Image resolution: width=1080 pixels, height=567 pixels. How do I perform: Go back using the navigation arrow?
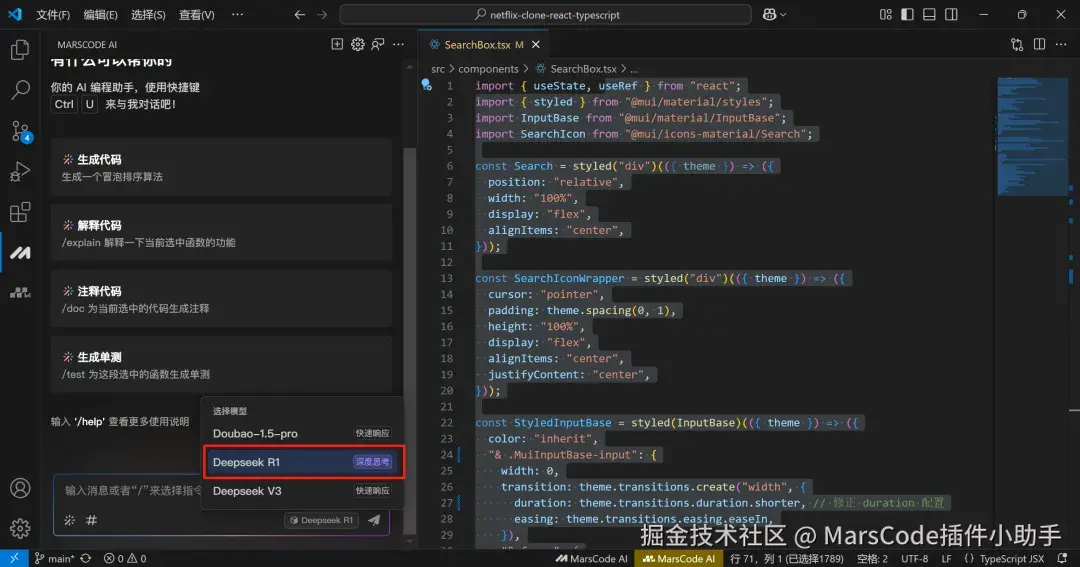[x=300, y=14]
